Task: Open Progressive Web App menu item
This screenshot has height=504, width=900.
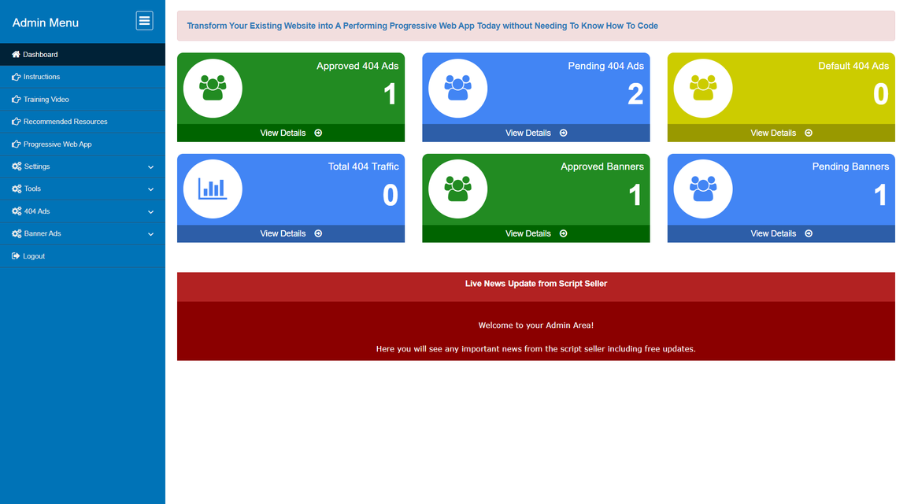Action: (83, 144)
